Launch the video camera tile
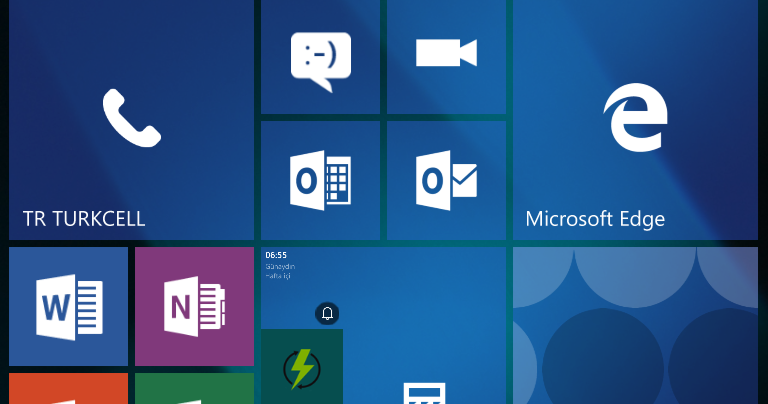This screenshot has height=404, width=768. tap(446, 57)
